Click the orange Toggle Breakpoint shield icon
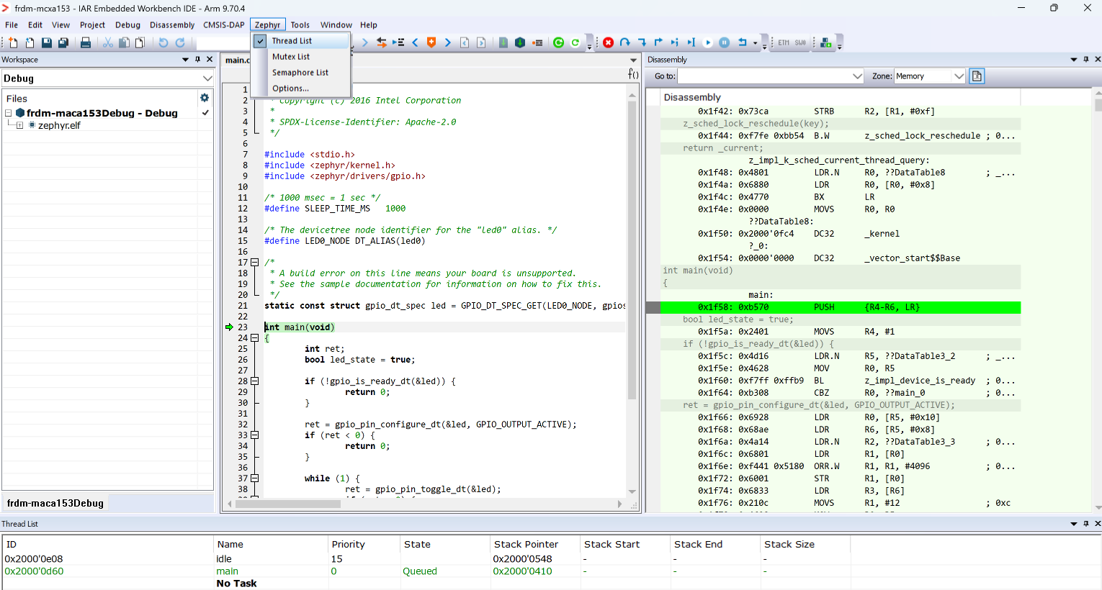This screenshot has width=1102, height=590. (x=432, y=43)
